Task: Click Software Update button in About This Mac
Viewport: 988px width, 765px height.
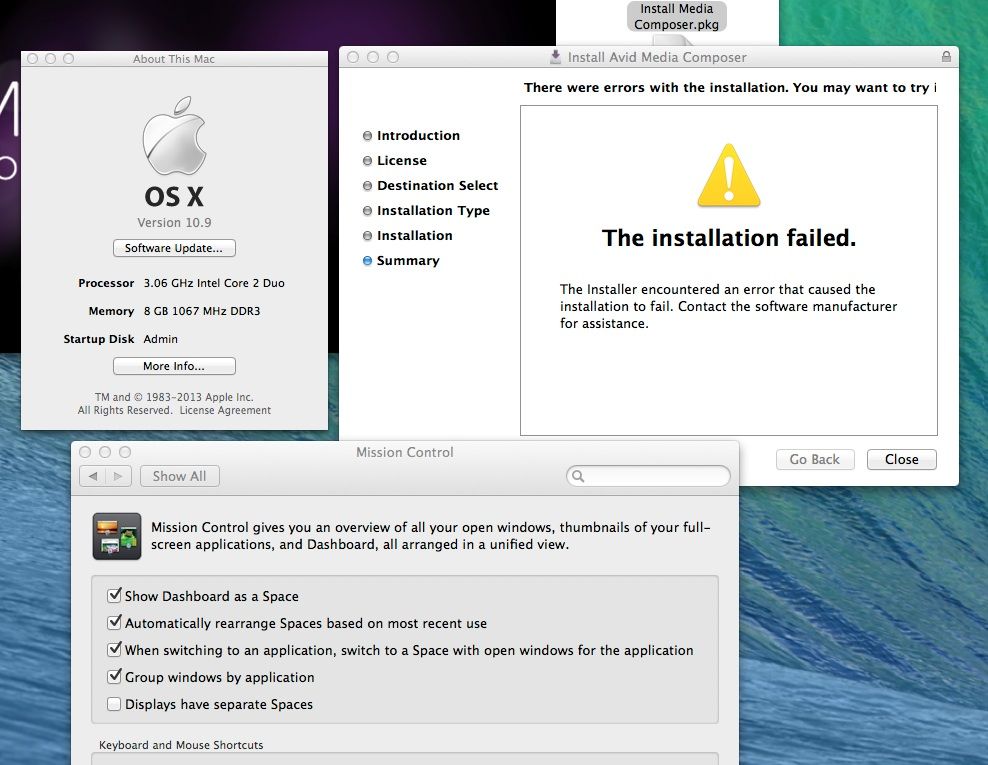Action: point(174,248)
